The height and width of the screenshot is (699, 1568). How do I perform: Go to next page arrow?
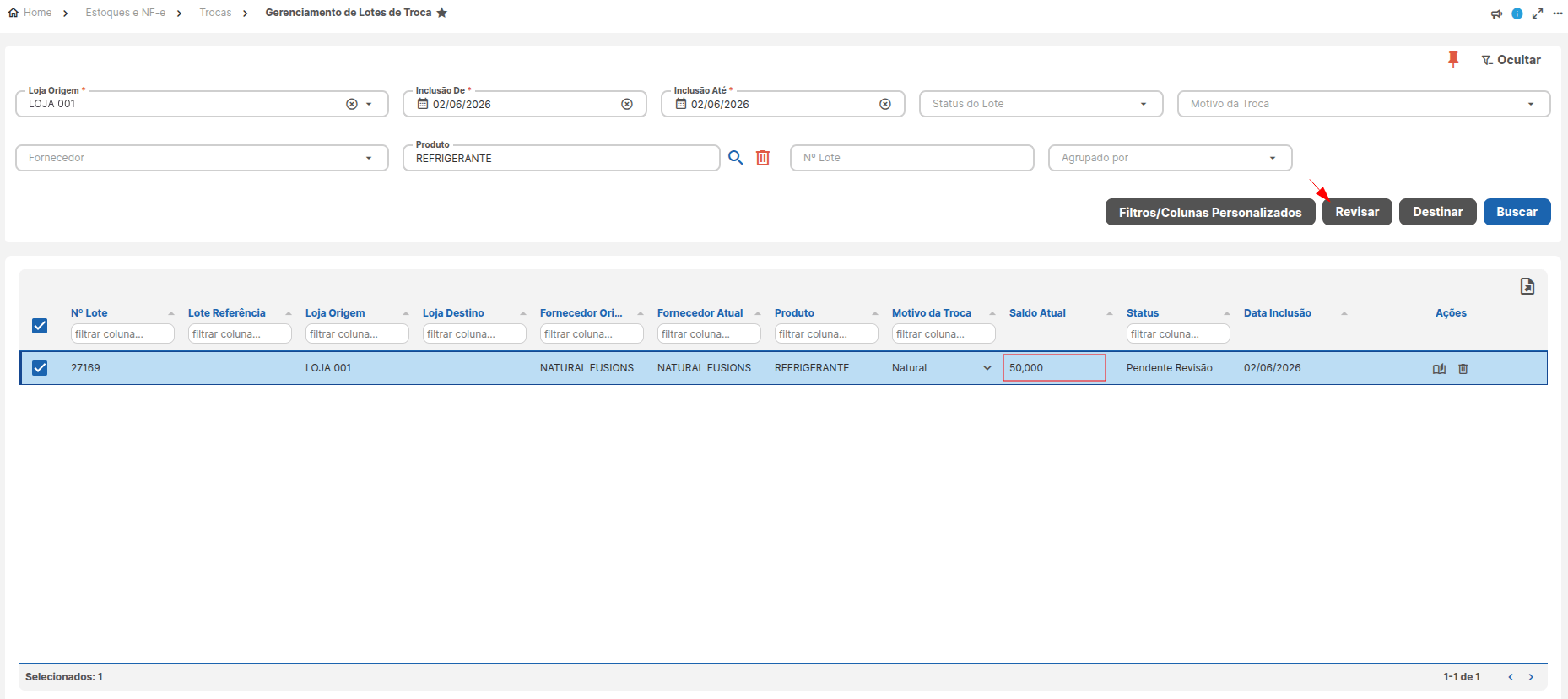click(1531, 677)
